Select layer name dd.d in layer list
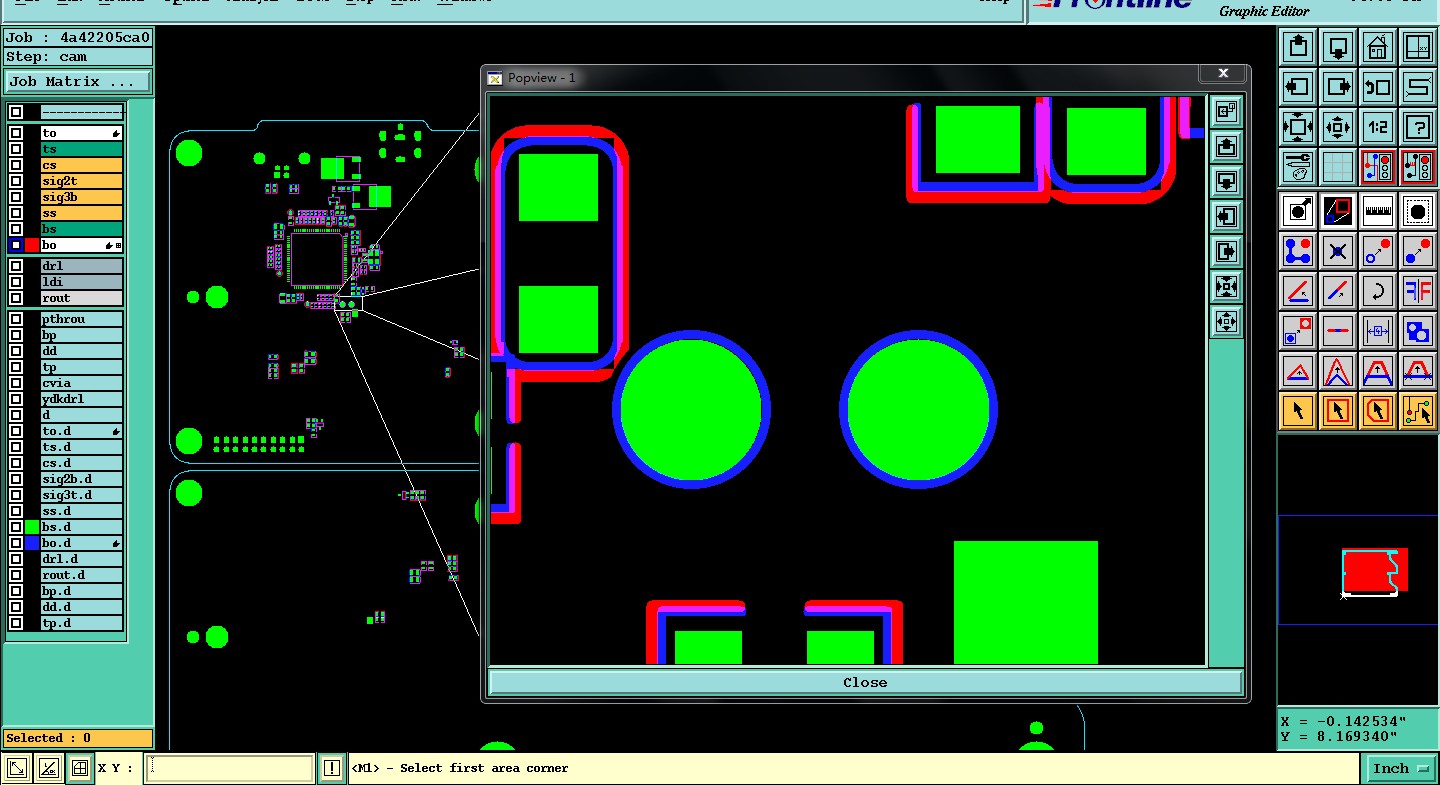This screenshot has width=1440, height=785. pyautogui.click(x=81, y=607)
